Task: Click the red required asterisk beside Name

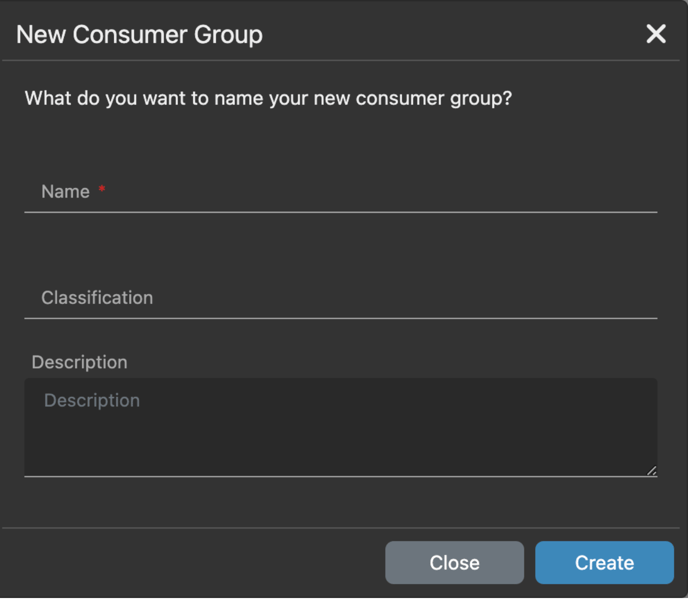Action: coord(102,188)
